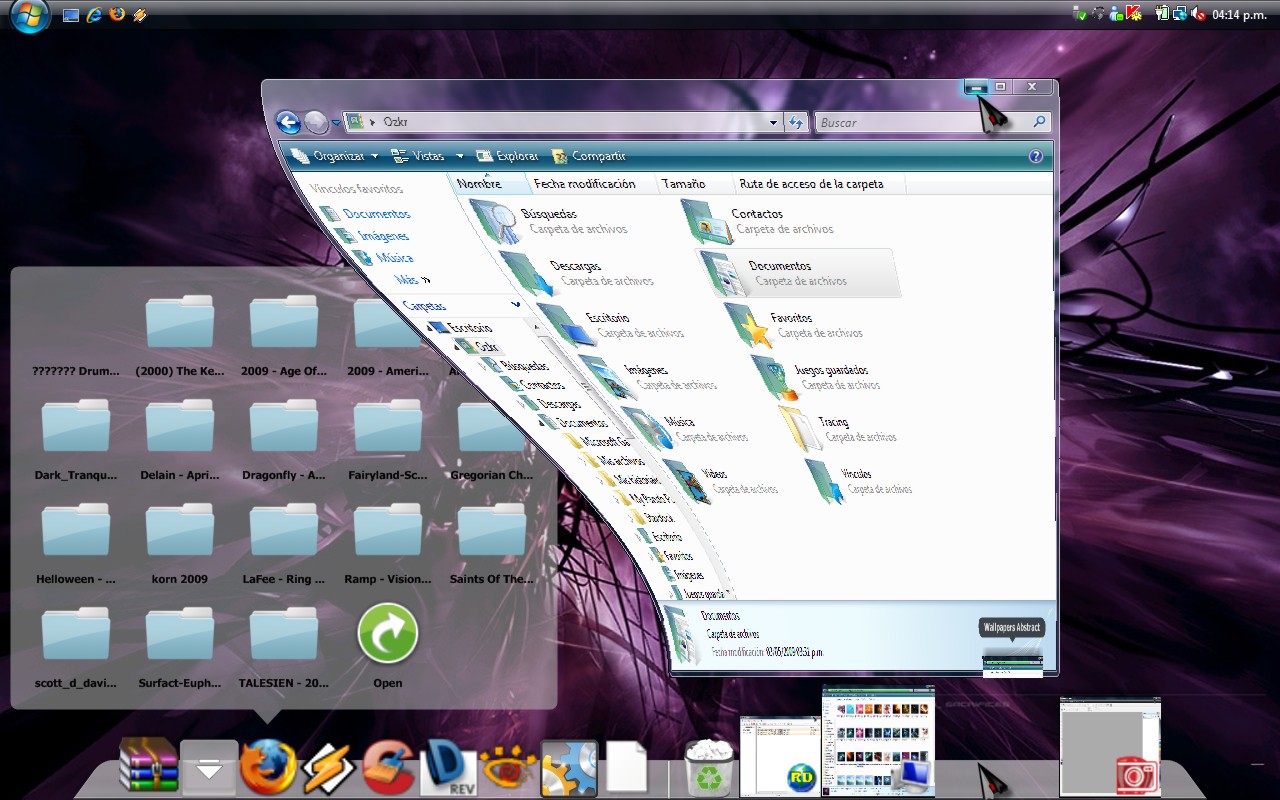1280x800 pixels.
Task: Click inside the Buscar search field
Action: tap(900, 122)
